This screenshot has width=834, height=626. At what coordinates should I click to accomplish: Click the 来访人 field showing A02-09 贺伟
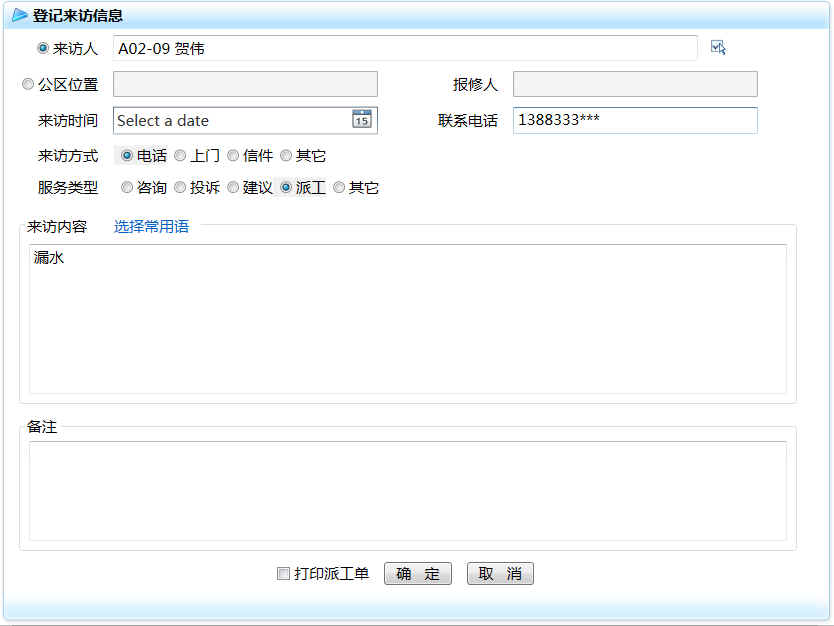[x=405, y=48]
